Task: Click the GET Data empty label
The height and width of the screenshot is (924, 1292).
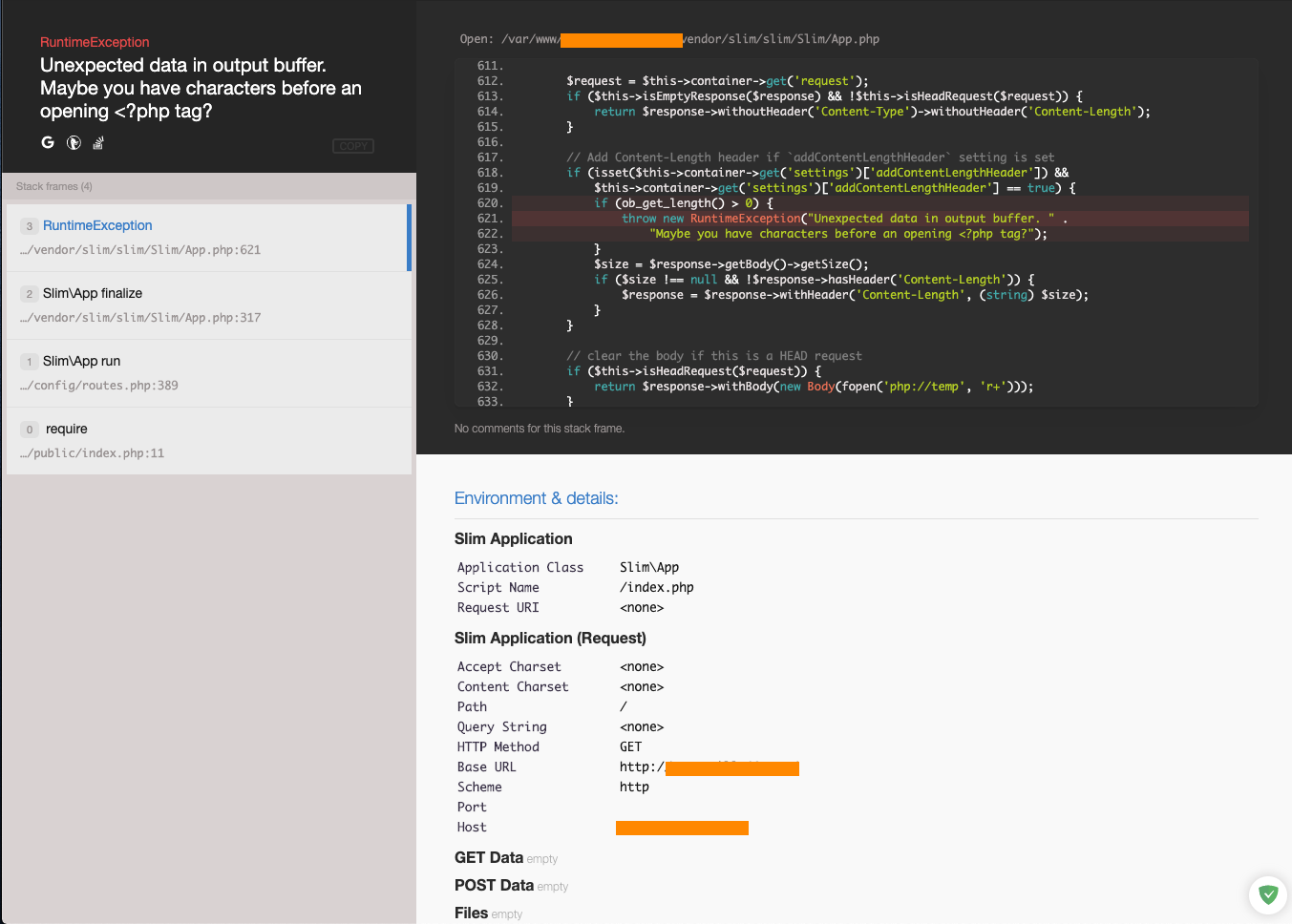Action: pos(541,859)
